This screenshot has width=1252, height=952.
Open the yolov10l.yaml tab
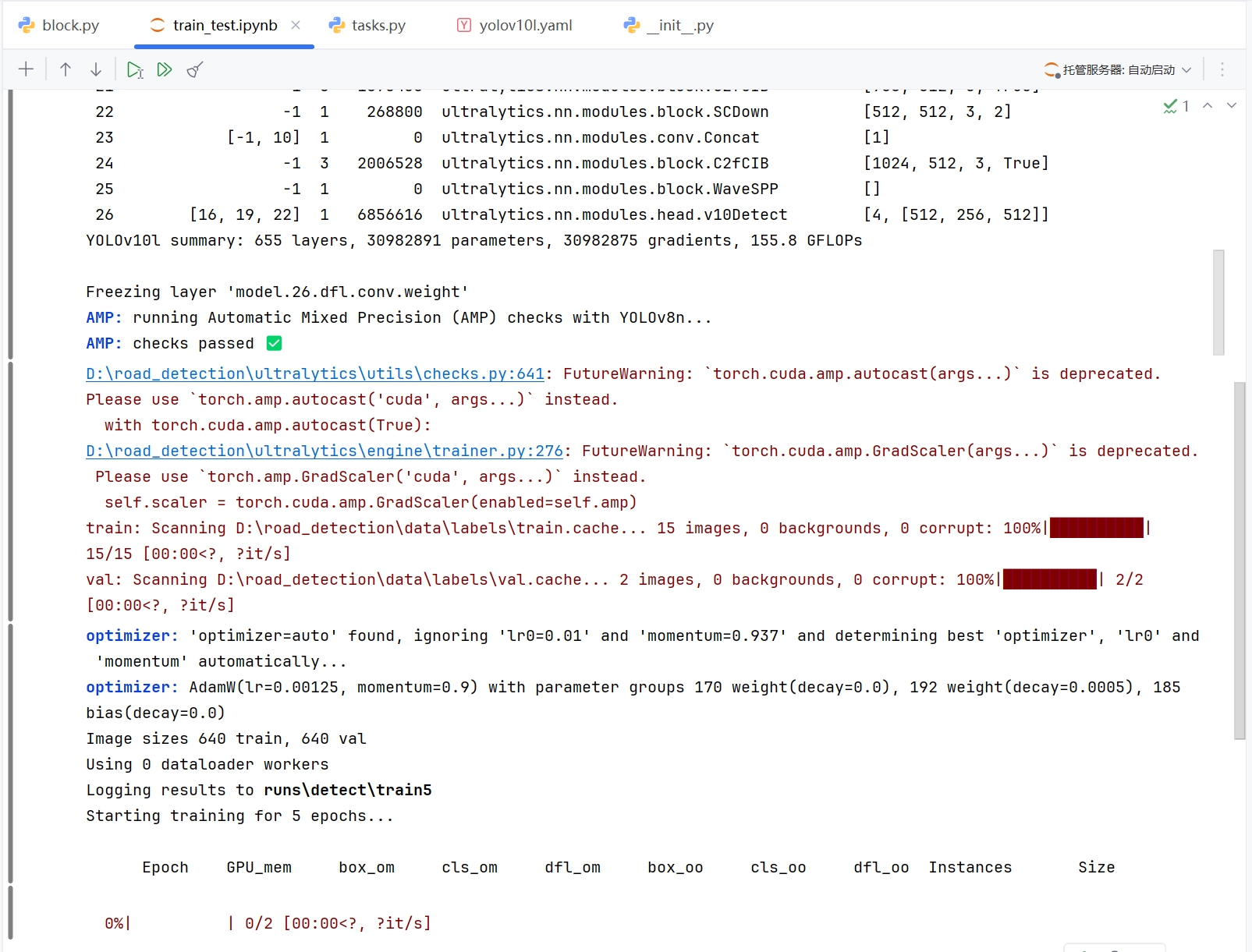515,25
